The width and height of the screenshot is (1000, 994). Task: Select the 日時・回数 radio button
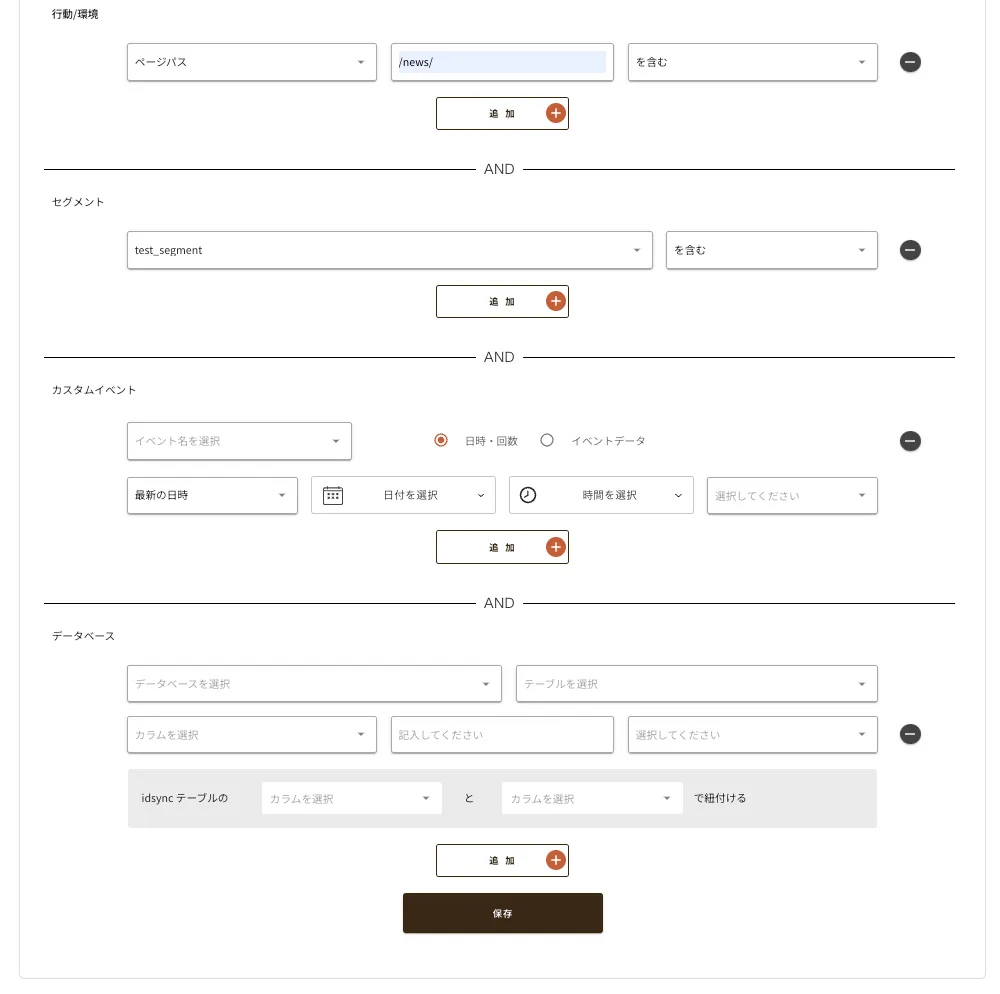click(440, 440)
